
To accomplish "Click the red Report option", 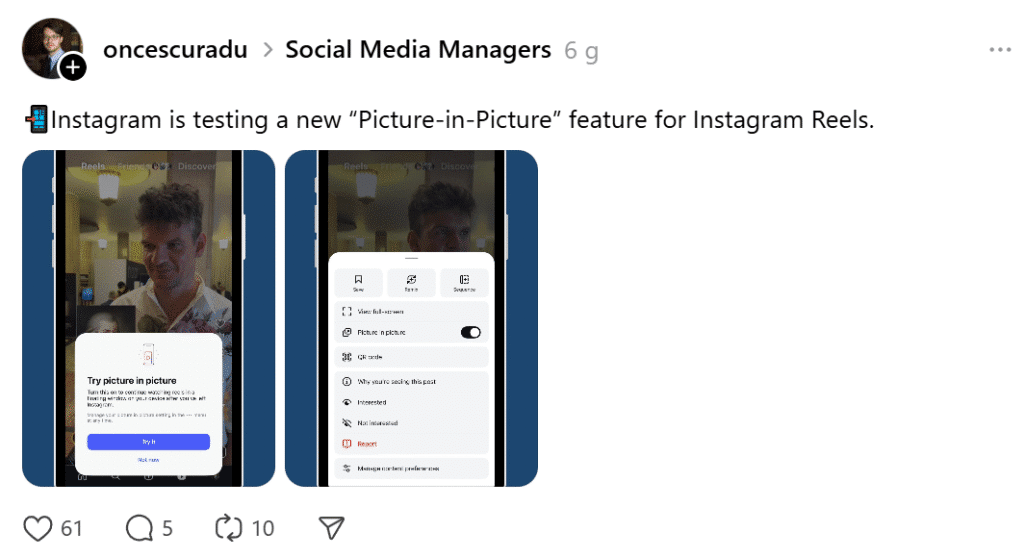I will (366, 443).
